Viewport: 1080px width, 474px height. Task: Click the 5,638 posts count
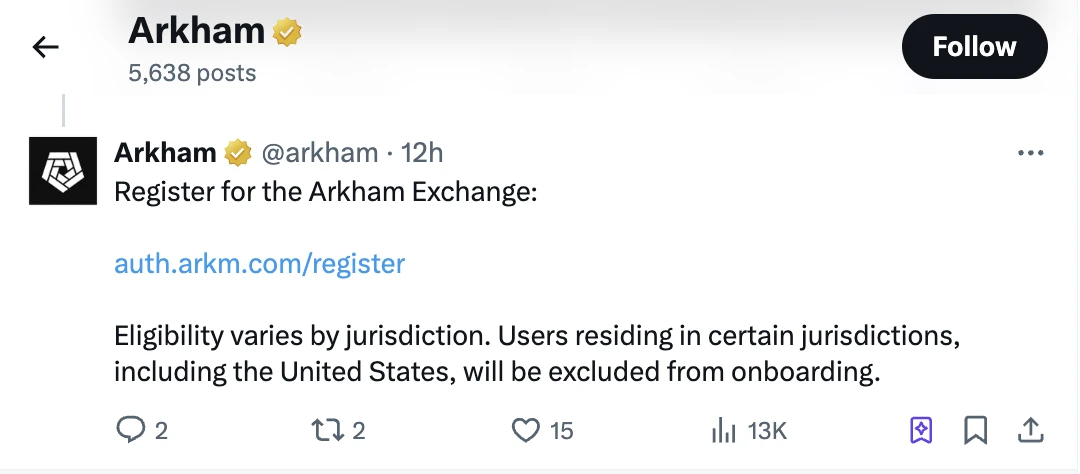pyautogui.click(x=192, y=73)
